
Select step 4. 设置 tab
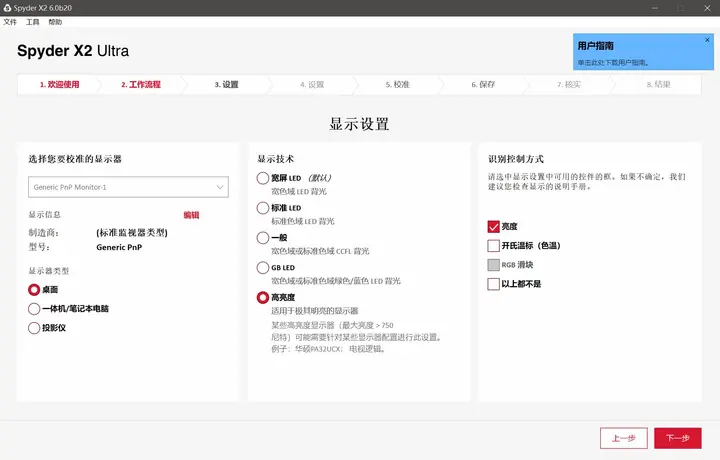[x=312, y=84]
